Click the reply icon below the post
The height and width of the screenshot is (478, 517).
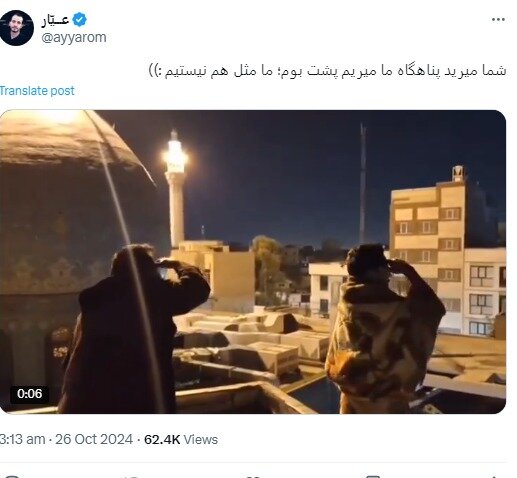11,476
